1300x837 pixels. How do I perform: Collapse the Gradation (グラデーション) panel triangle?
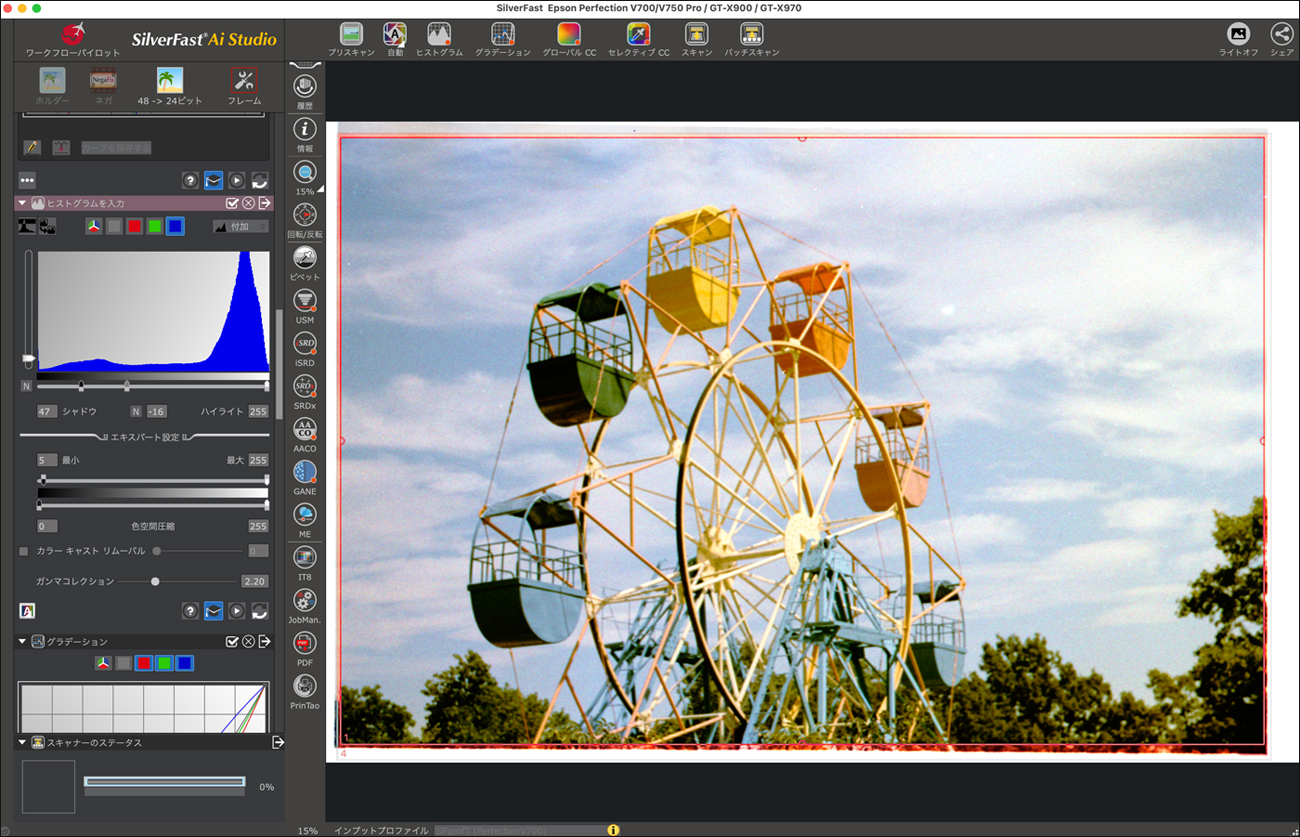(x=22, y=641)
